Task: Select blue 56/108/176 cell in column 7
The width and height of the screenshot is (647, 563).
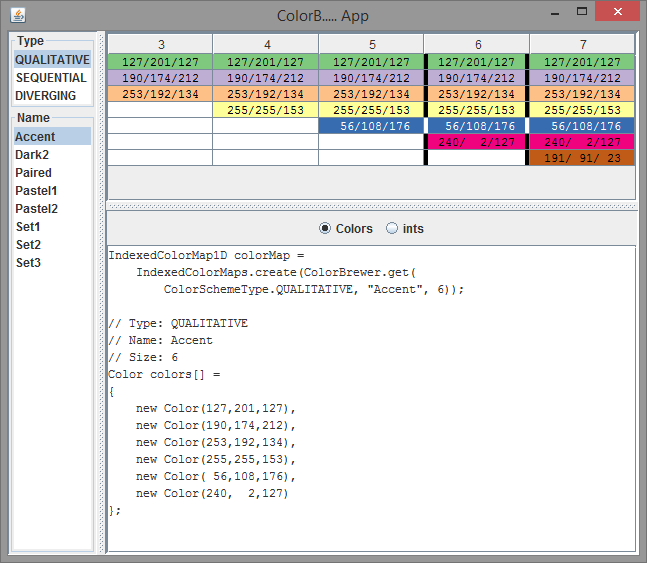Action: click(x=582, y=126)
